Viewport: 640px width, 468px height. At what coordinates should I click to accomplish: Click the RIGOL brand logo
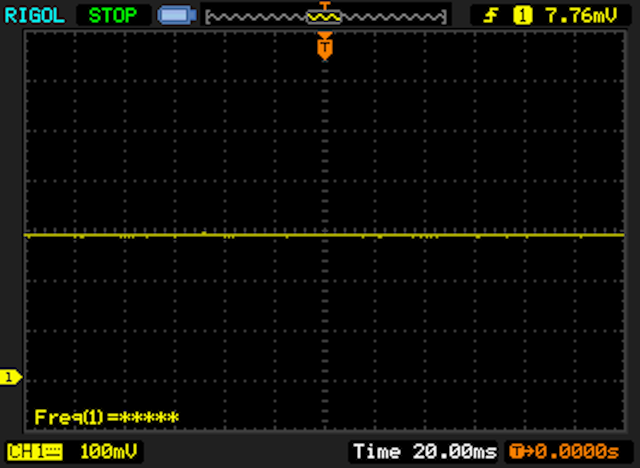click(34, 16)
